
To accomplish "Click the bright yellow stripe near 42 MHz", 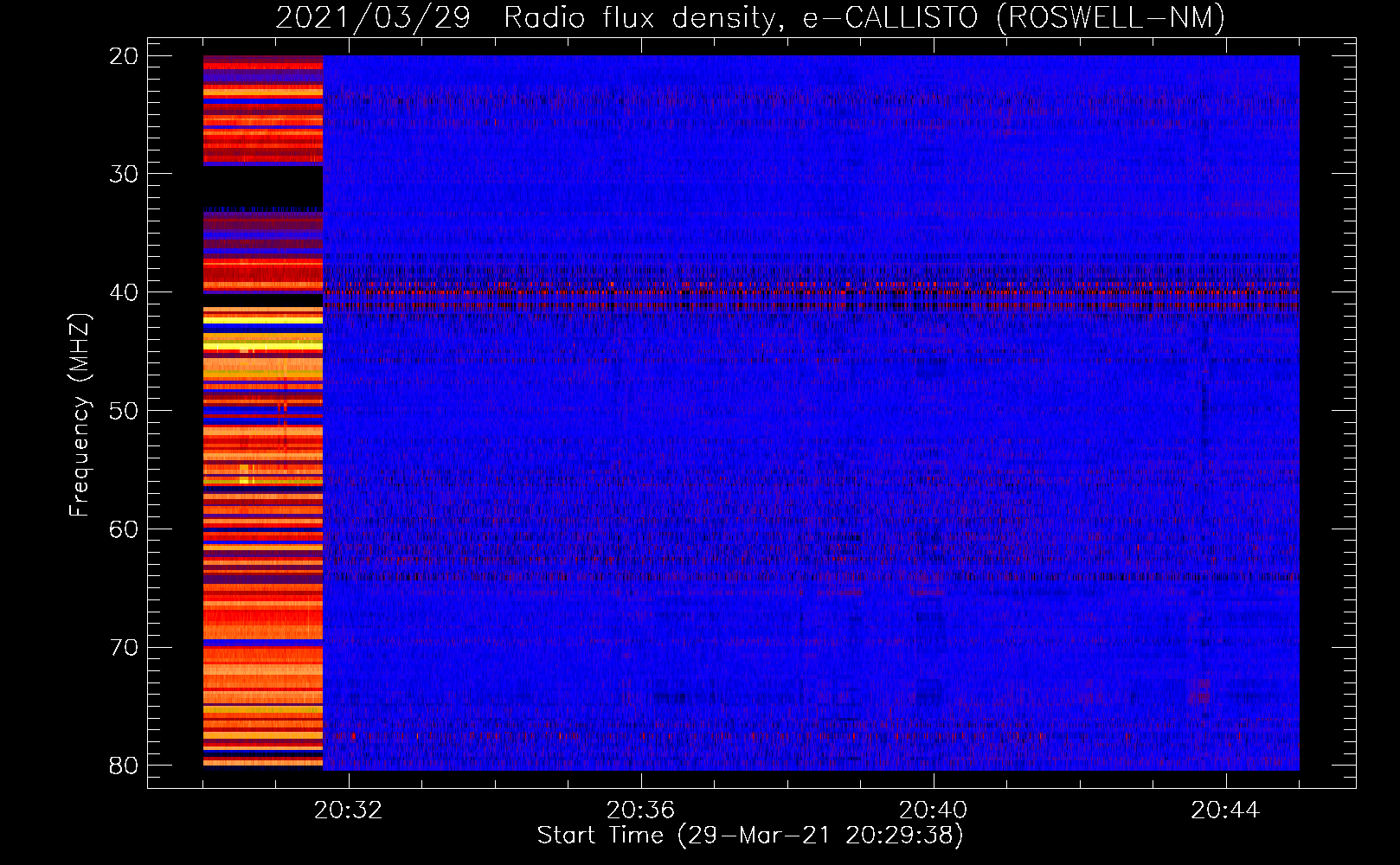I will [x=263, y=319].
